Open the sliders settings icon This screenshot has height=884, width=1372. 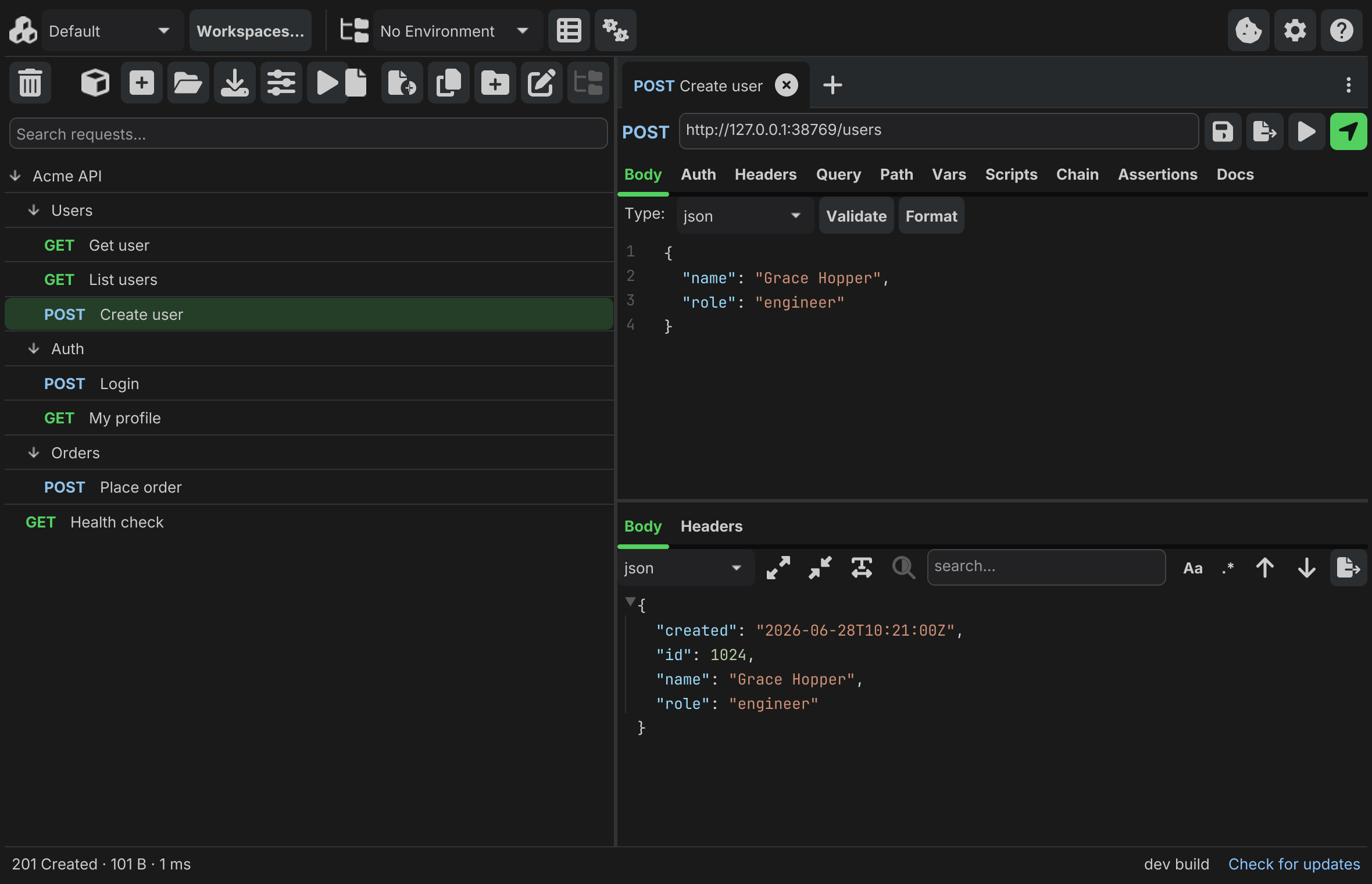click(281, 83)
